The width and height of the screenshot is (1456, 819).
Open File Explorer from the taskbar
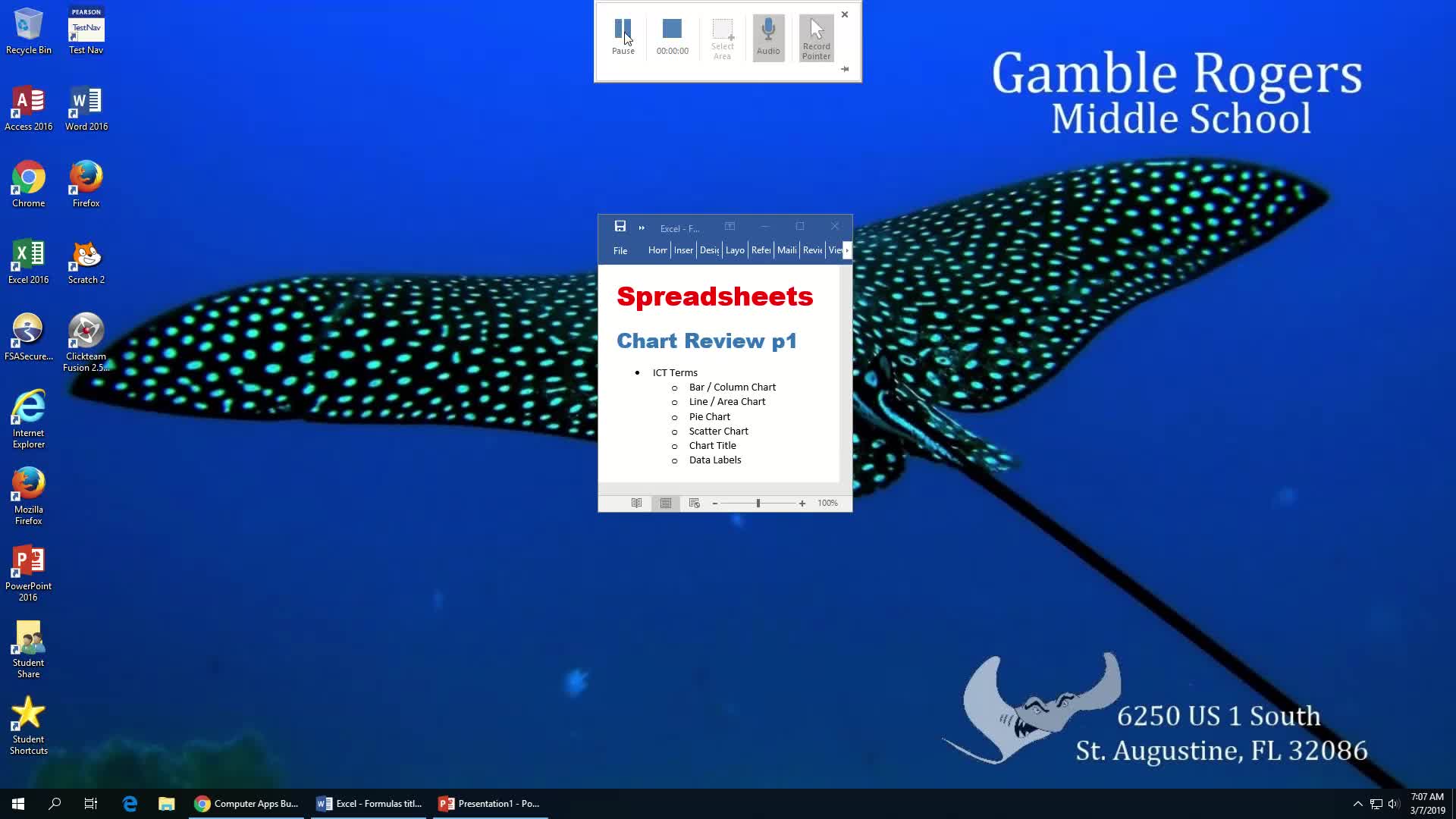pyautogui.click(x=166, y=804)
